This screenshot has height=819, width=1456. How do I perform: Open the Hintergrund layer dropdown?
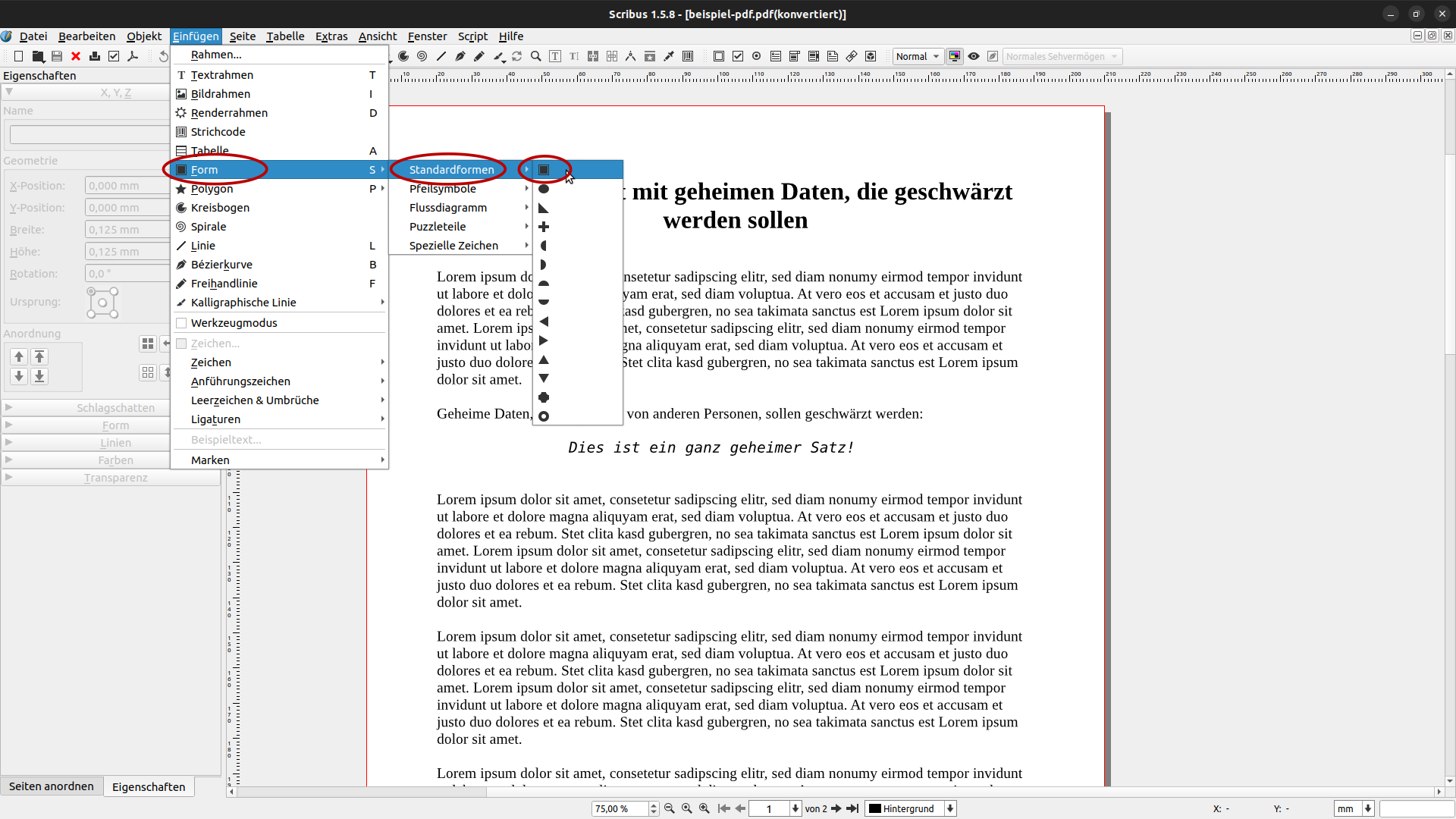(910, 808)
